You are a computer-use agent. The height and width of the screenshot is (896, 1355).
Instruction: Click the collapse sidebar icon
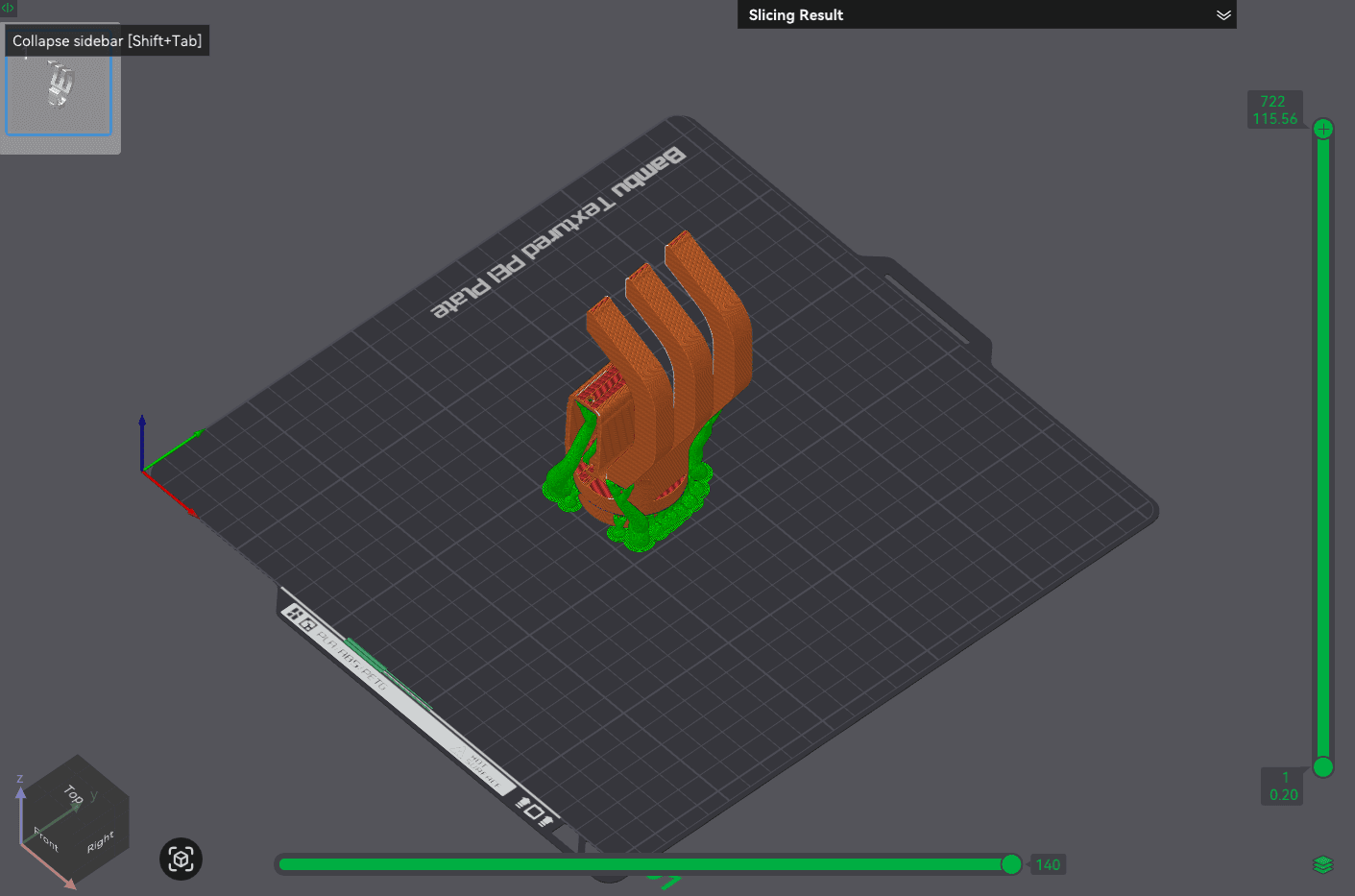tap(8, 9)
